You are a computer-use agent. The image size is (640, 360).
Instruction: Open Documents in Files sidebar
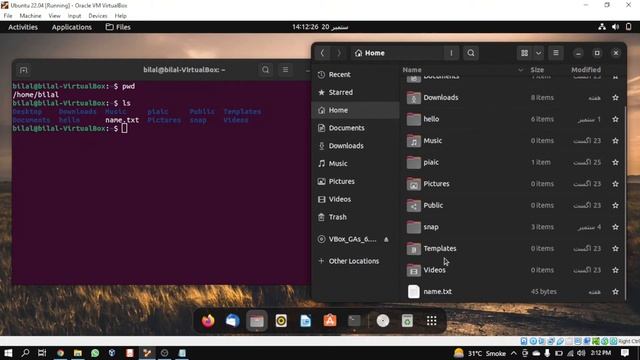pyautogui.click(x=355, y=128)
